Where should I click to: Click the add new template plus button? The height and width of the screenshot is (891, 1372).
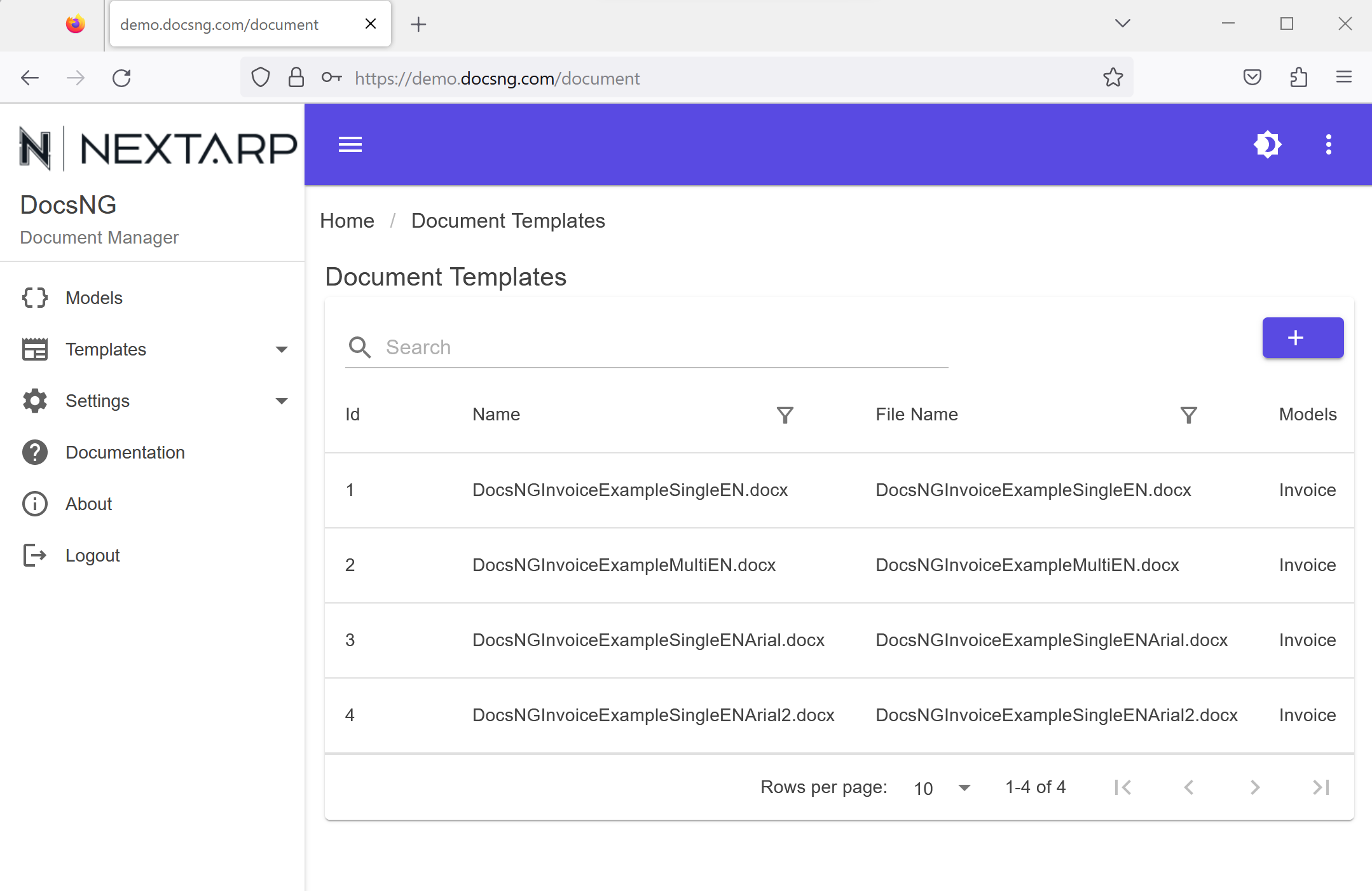pos(1302,338)
